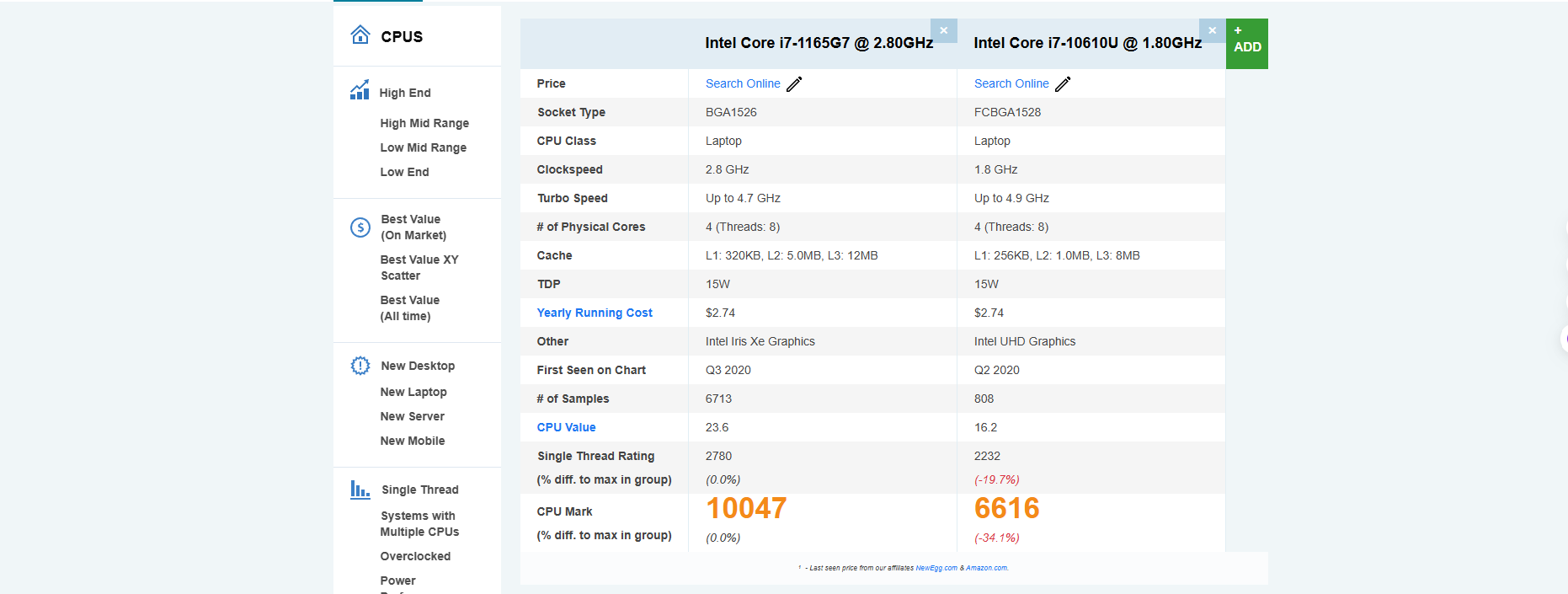Open the Overclocked chart link

pyautogui.click(x=415, y=556)
